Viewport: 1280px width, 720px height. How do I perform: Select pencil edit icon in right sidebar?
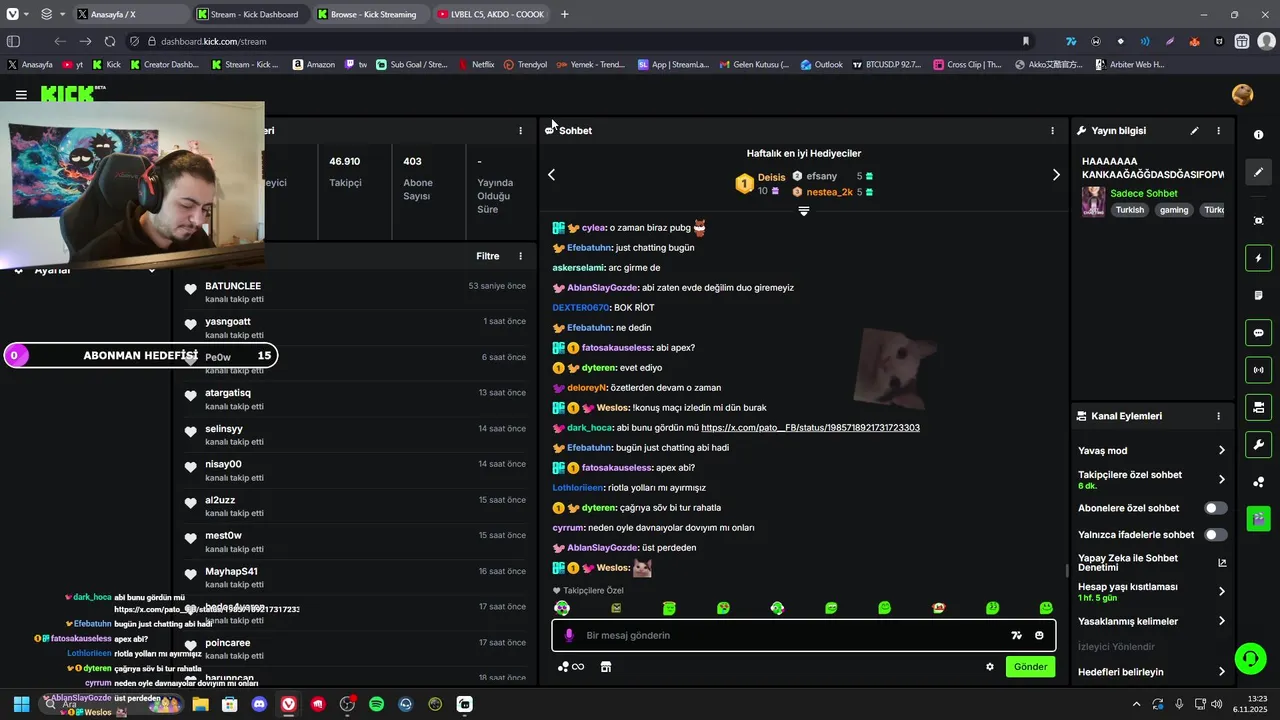tap(1259, 172)
